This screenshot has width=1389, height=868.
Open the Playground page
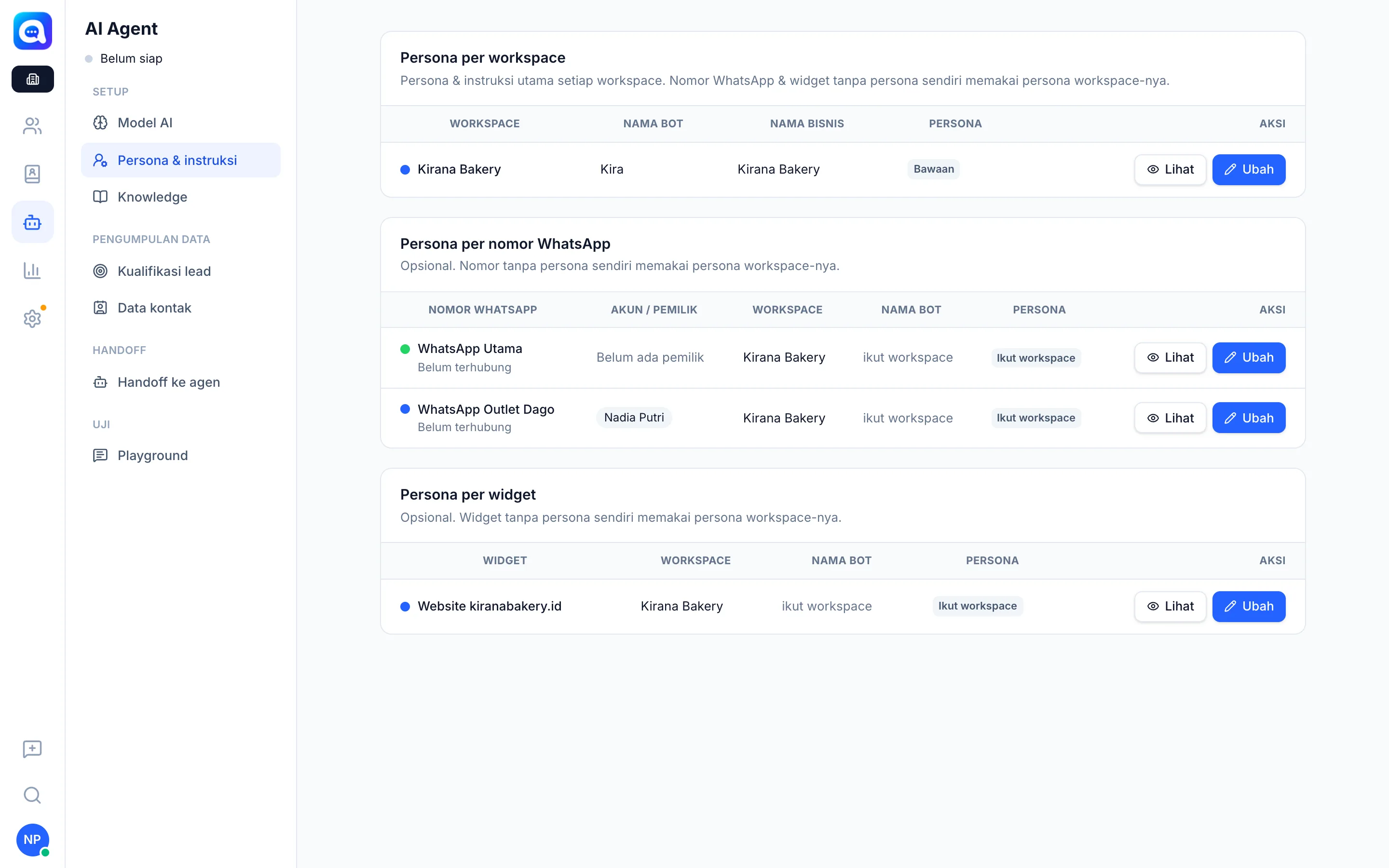(x=181, y=455)
